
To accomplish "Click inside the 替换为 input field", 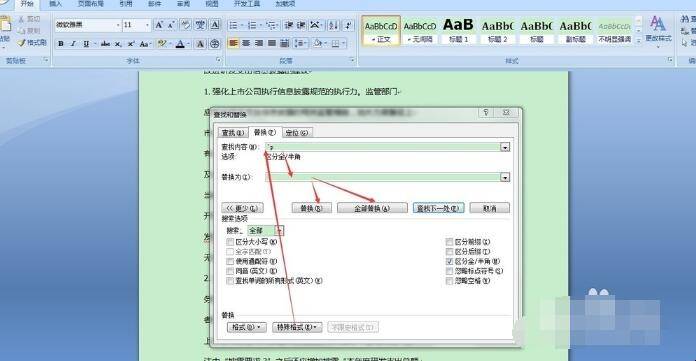I will (383, 177).
